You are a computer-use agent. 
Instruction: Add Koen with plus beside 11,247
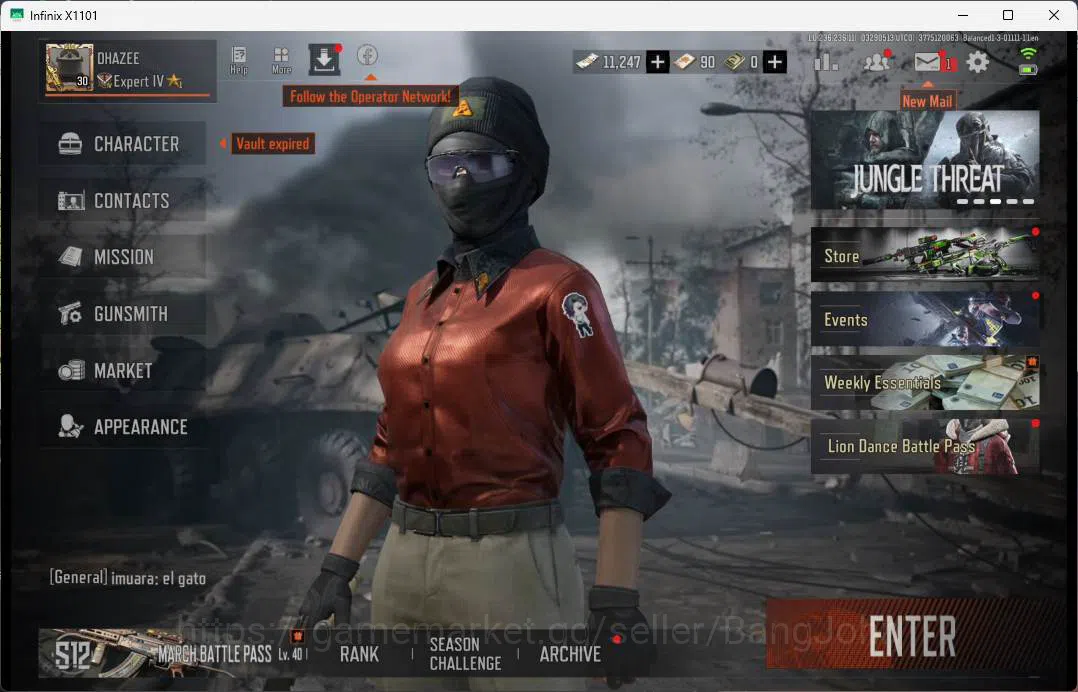[657, 62]
